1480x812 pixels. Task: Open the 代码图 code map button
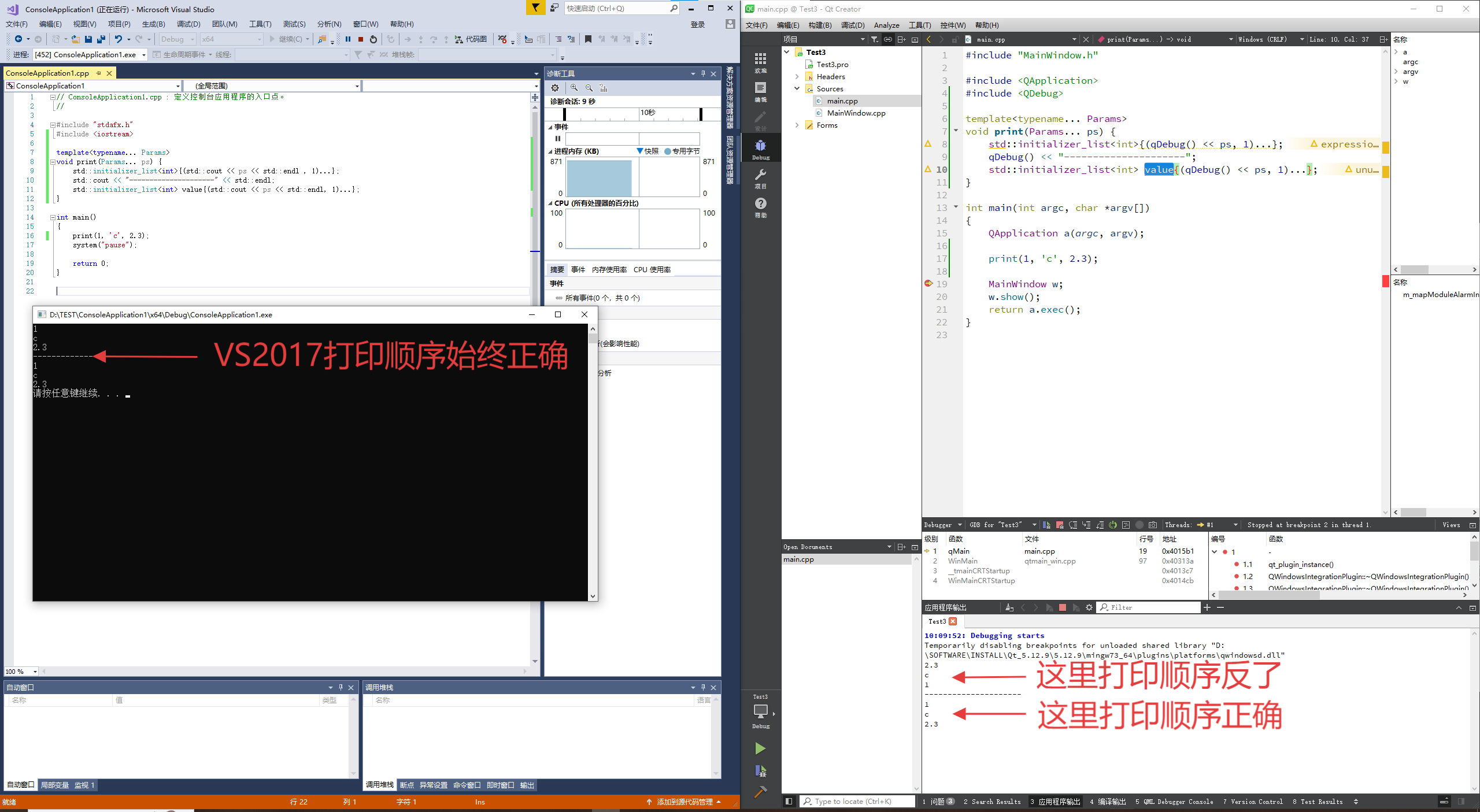[471, 39]
